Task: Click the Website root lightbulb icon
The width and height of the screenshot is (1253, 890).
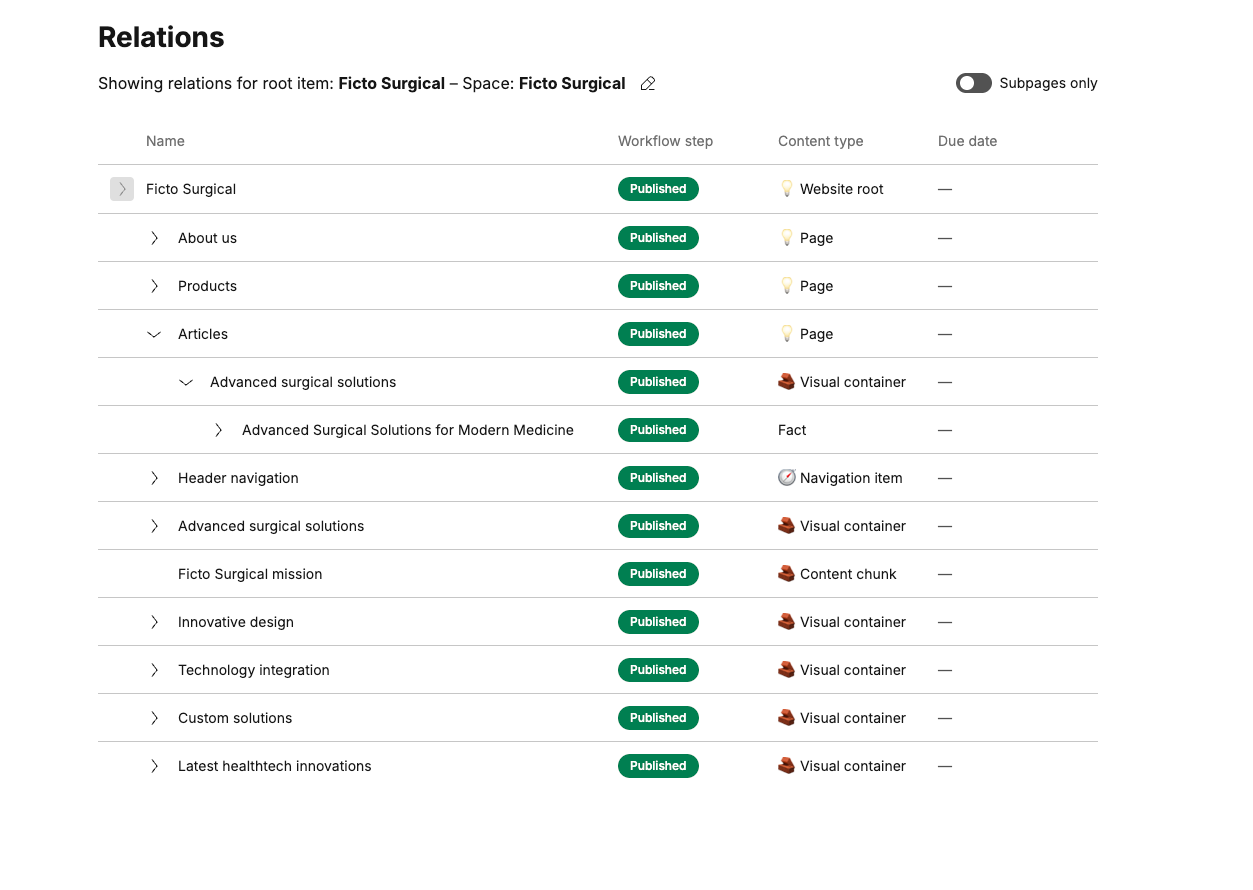Action: (787, 189)
